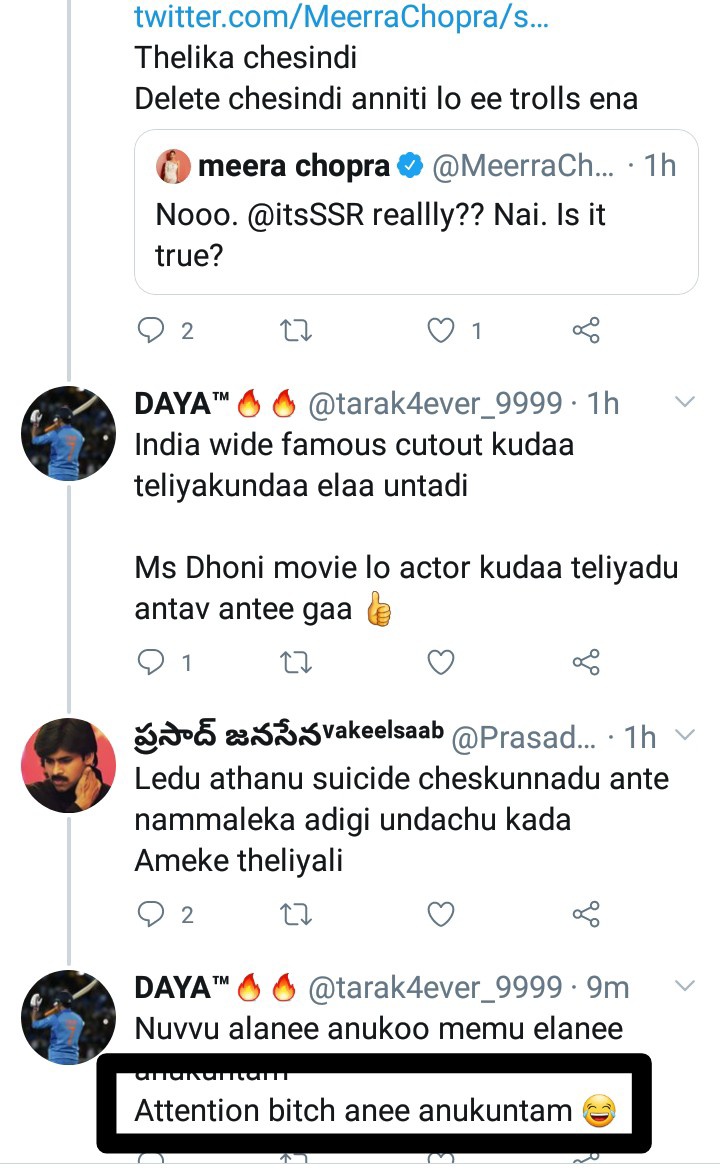
Task: Open the @tarak4ever_9999 handle on 1h tweet
Action: 435,403
